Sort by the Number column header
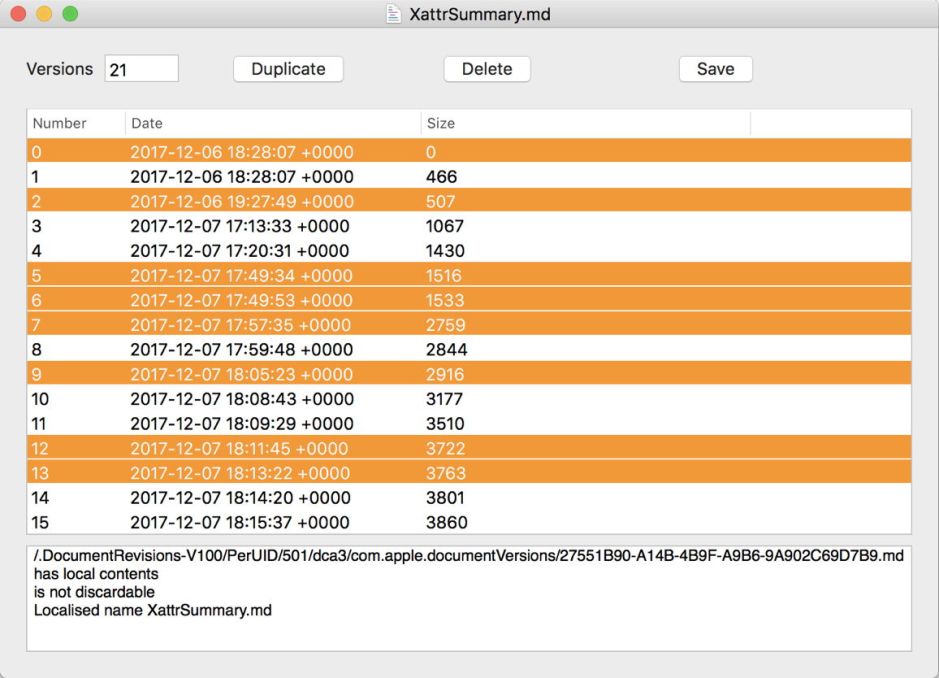939x678 pixels. pos(60,123)
